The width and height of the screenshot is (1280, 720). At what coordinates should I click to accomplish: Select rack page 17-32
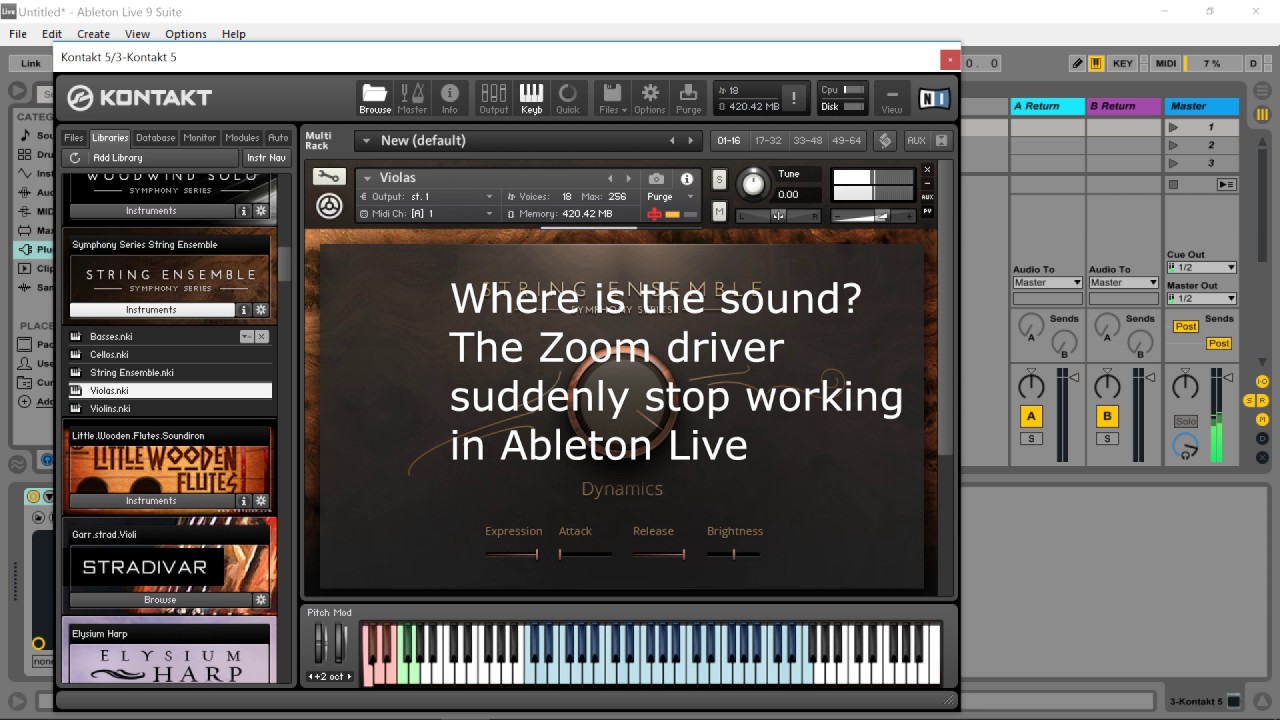coord(768,141)
